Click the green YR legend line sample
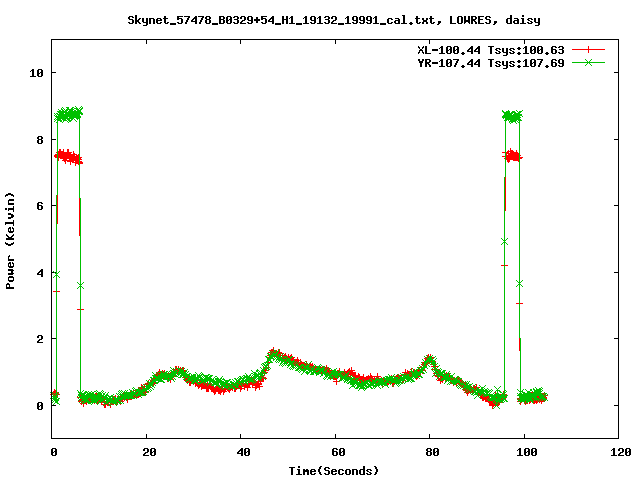Viewport: 640px width, 480px height. [588, 62]
